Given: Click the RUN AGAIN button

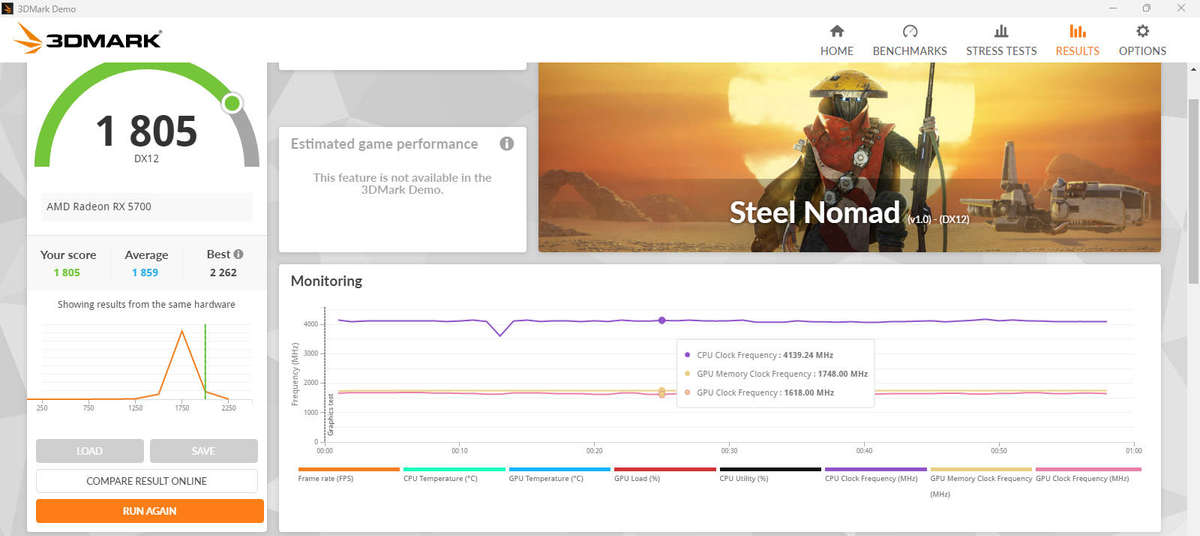Looking at the screenshot, I should pyautogui.click(x=150, y=511).
